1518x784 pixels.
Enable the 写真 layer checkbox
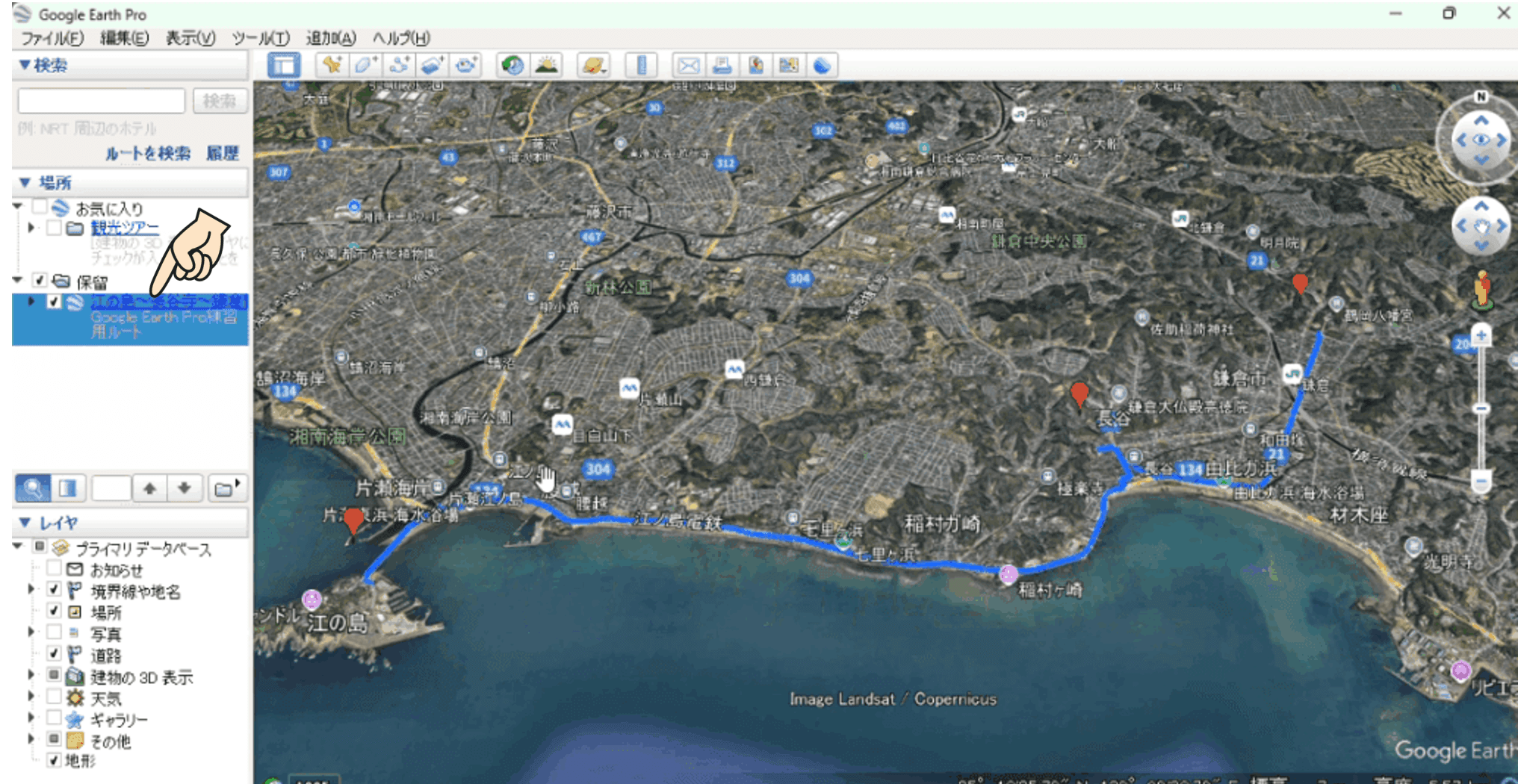(54, 633)
